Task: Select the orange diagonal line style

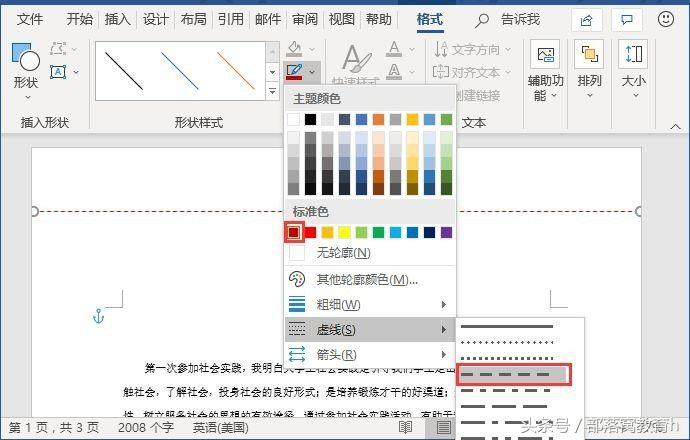Action: pyautogui.click(x=236, y=70)
